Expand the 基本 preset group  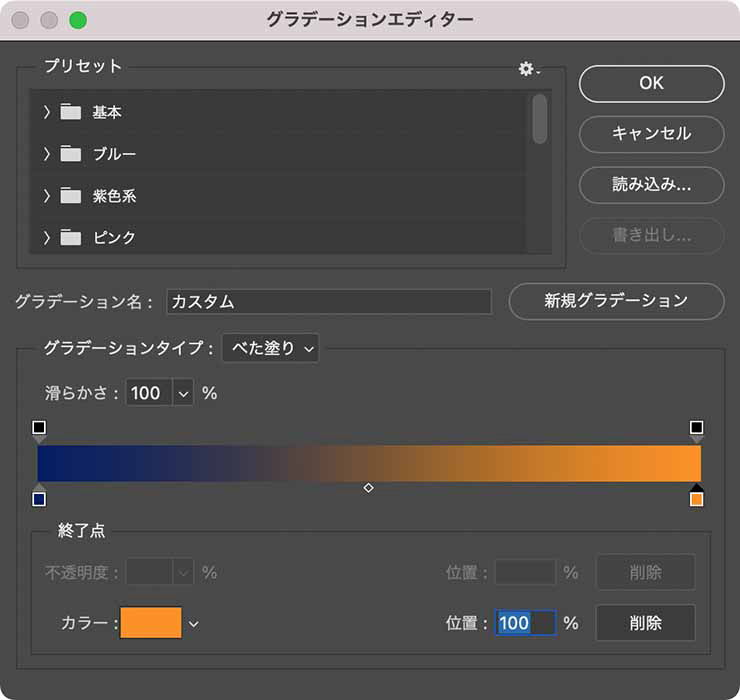[47, 112]
